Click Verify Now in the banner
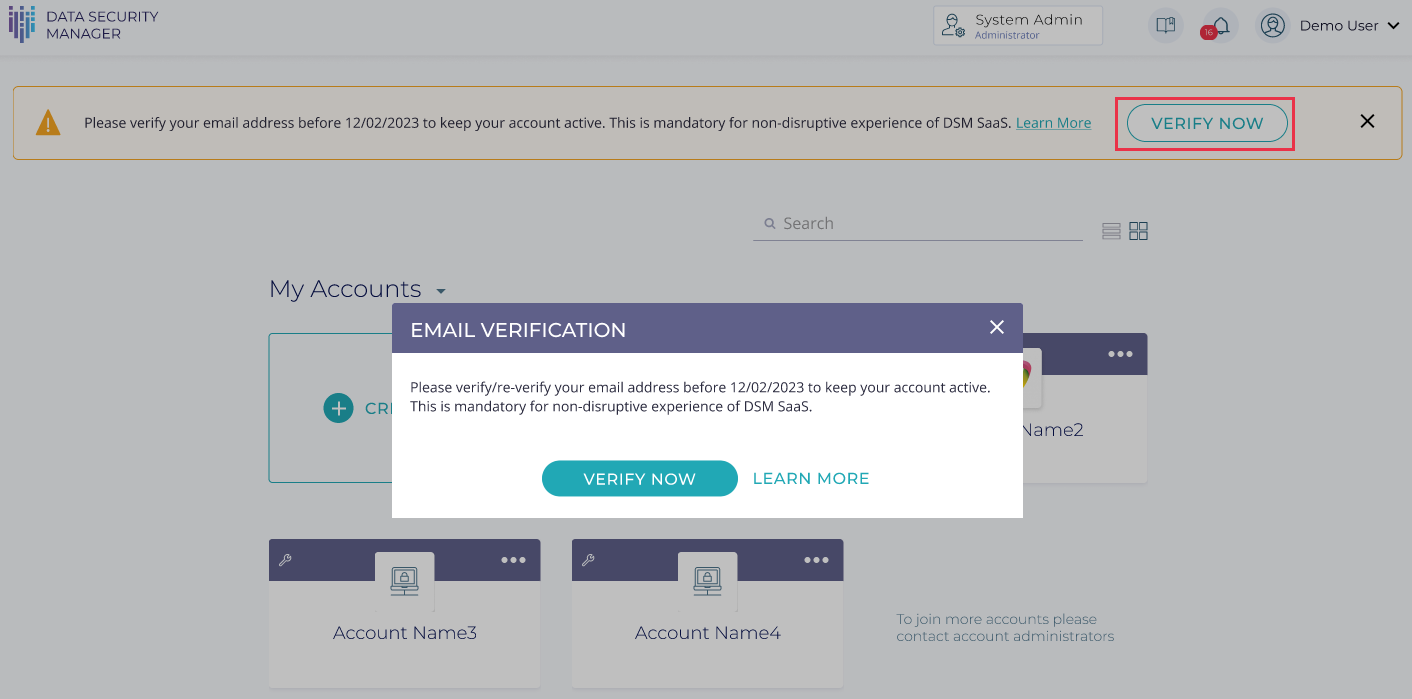Image resolution: width=1412 pixels, height=699 pixels. pos(1206,123)
